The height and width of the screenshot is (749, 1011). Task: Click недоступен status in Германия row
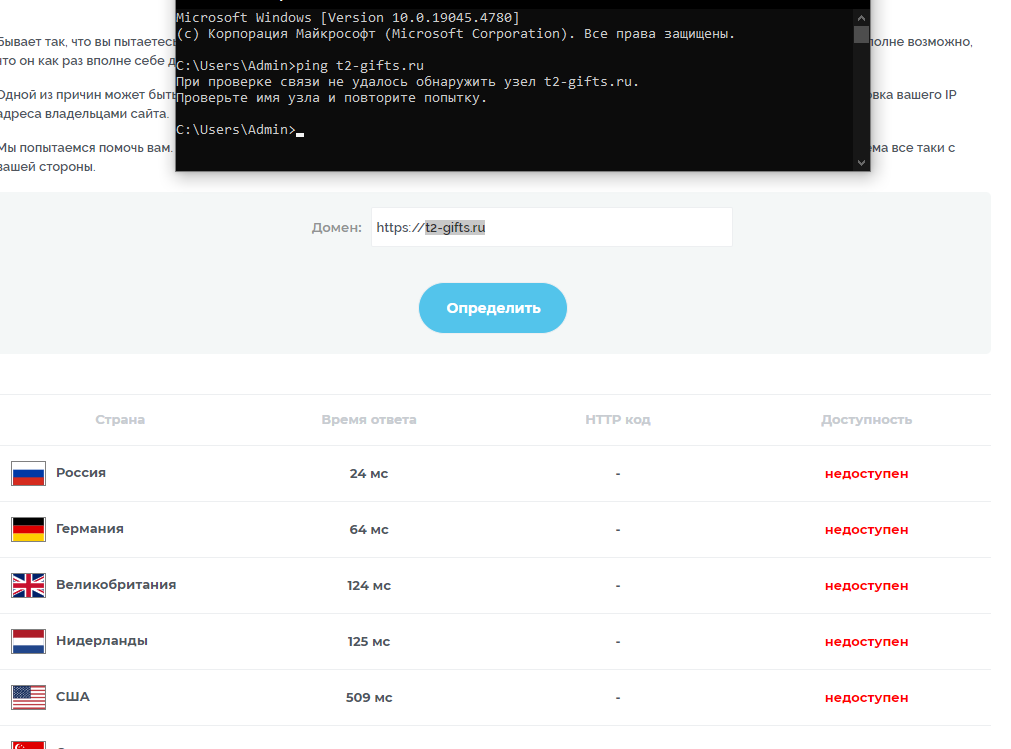[867, 530]
